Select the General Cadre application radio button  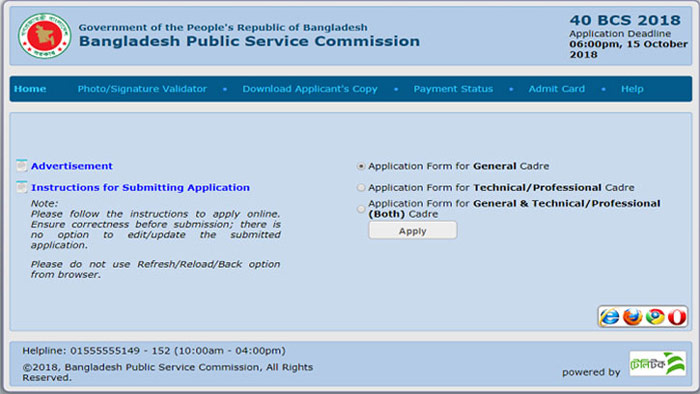(x=361, y=166)
